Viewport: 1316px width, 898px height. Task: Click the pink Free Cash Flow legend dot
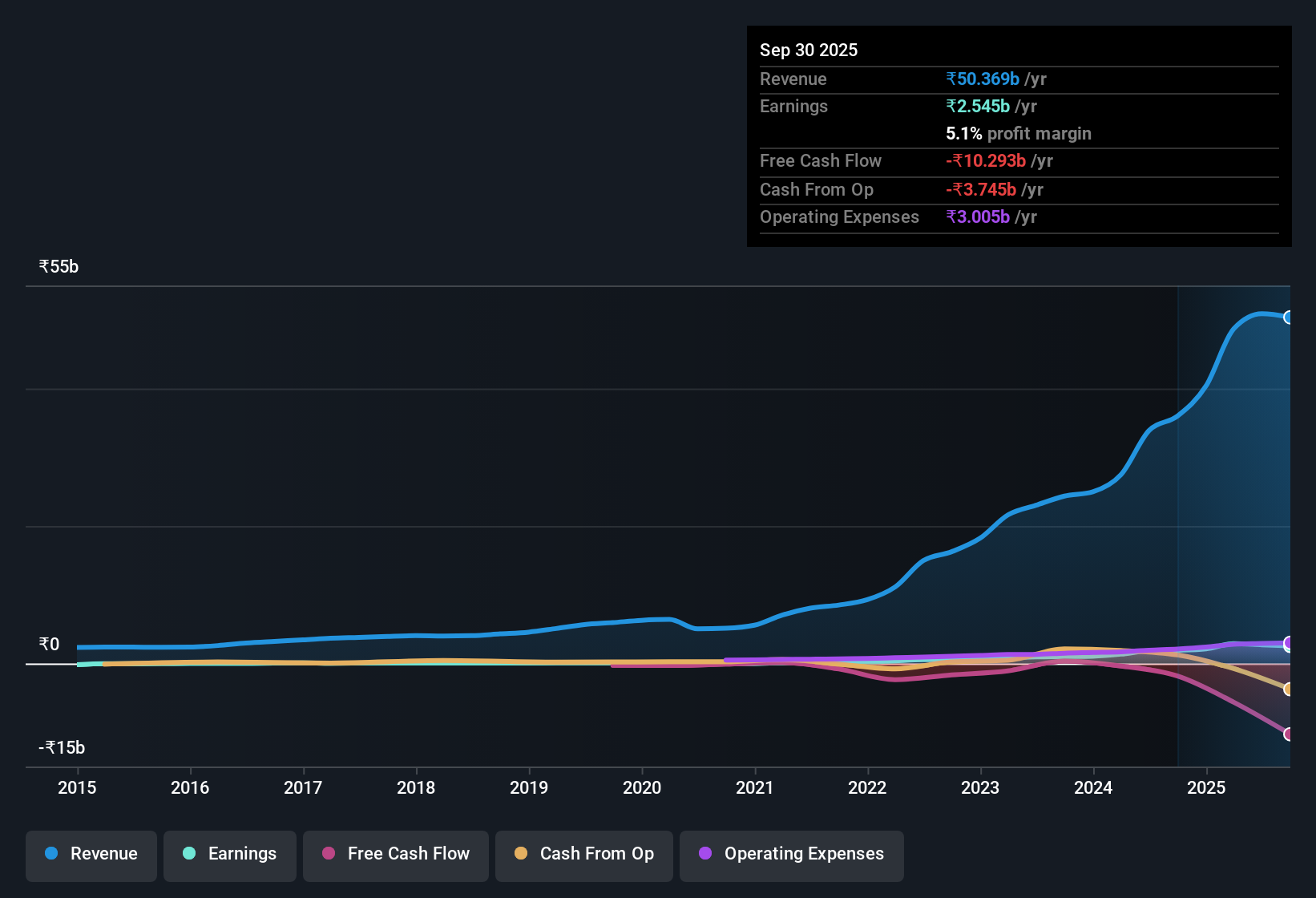pyautogui.click(x=328, y=854)
